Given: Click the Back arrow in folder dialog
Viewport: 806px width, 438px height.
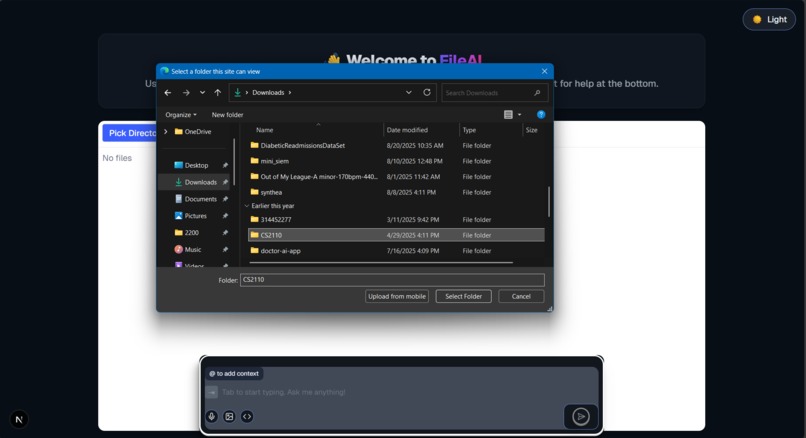Looking at the screenshot, I should (x=168, y=93).
